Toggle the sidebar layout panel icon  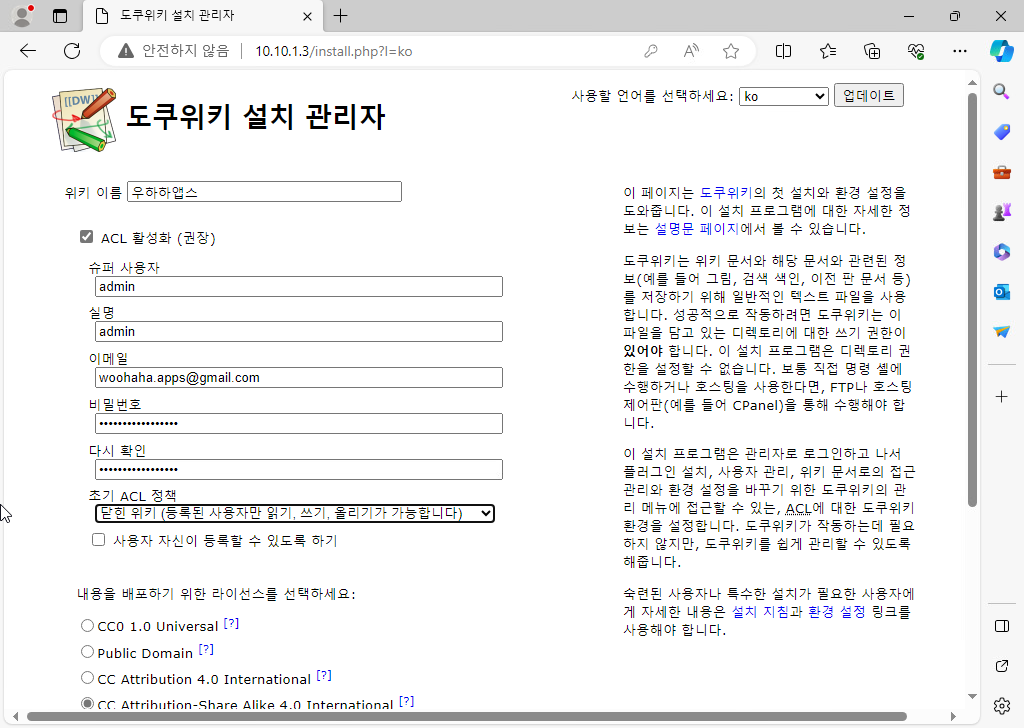pyautogui.click(x=1001, y=626)
